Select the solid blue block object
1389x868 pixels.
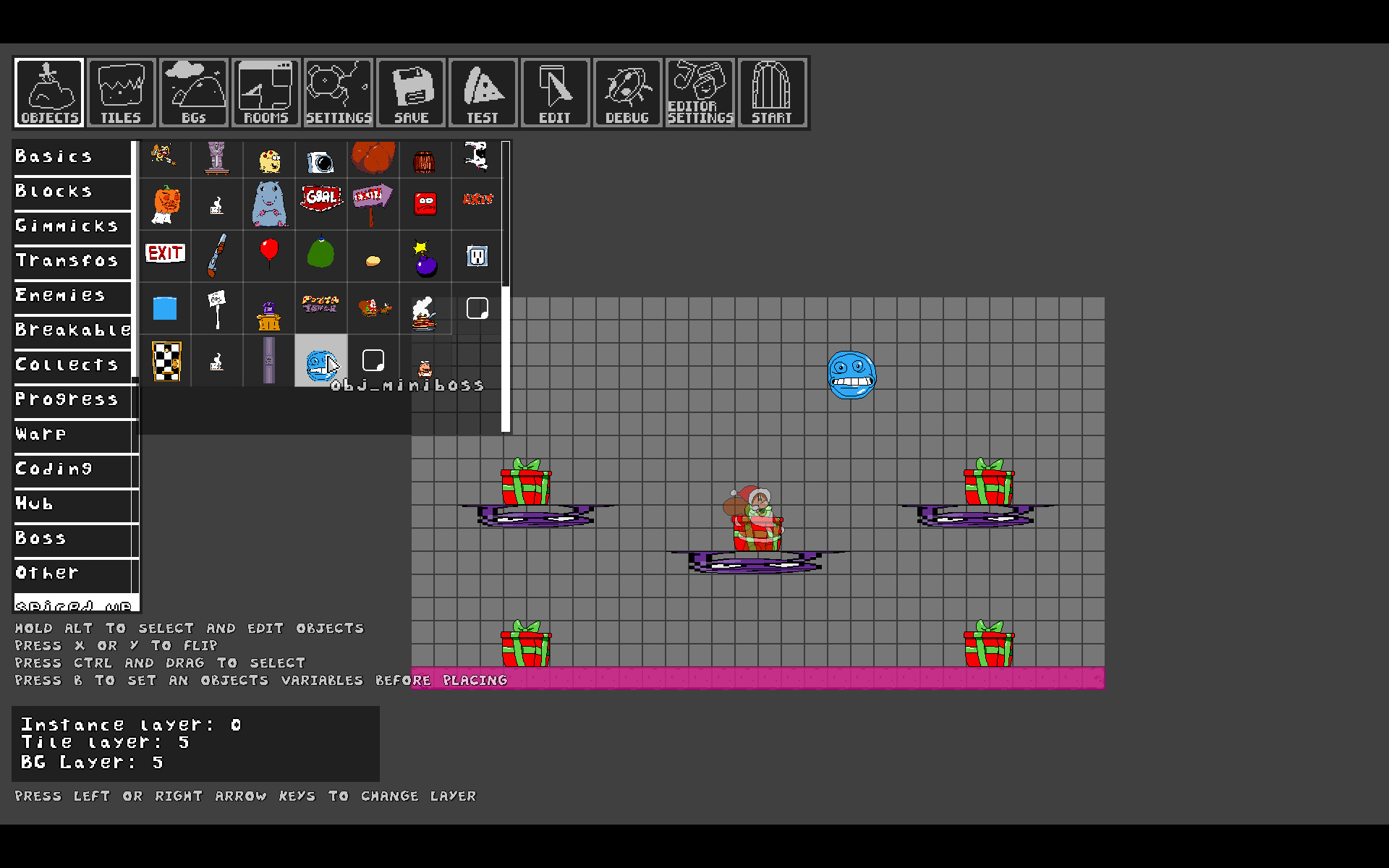point(165,309)
